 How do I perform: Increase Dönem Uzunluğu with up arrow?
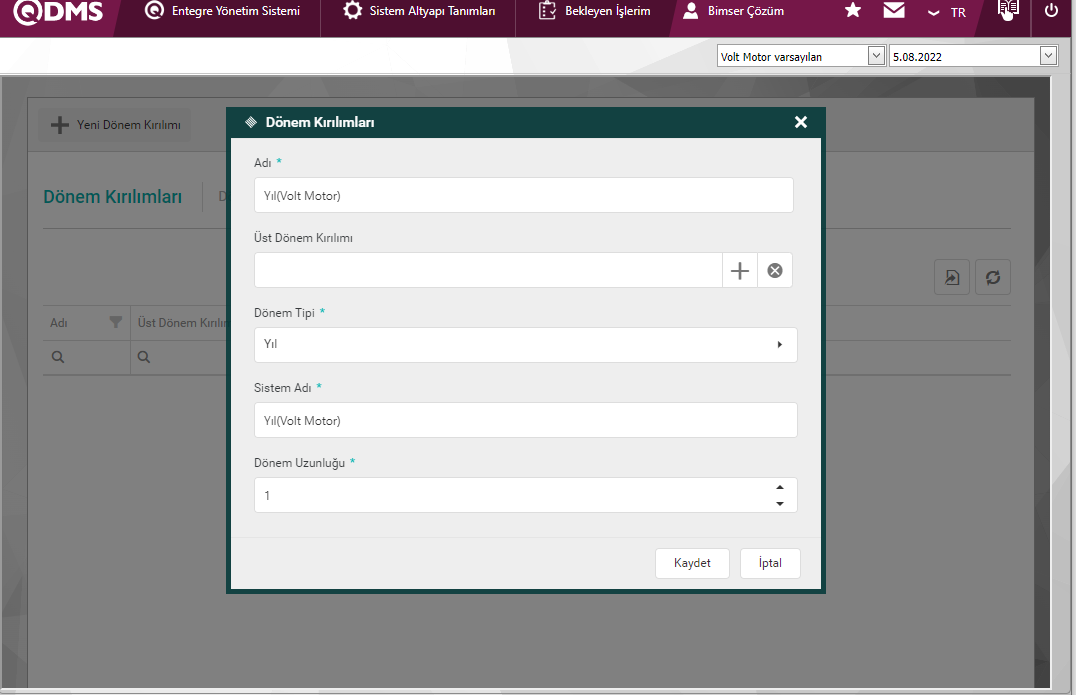[779, 488]
